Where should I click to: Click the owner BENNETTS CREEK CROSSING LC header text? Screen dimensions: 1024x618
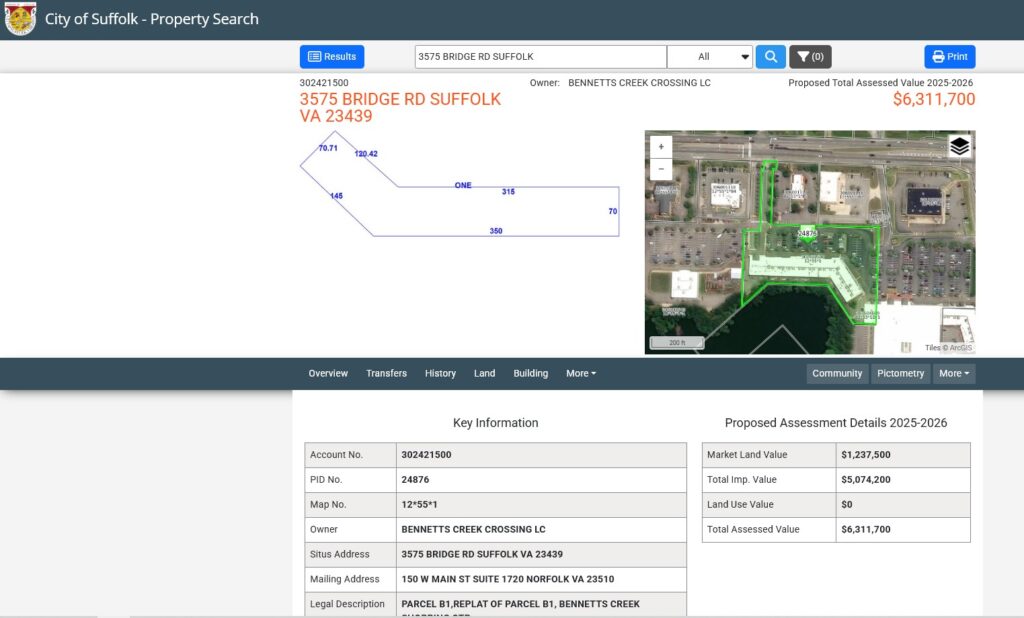click(x=639, y=83)
